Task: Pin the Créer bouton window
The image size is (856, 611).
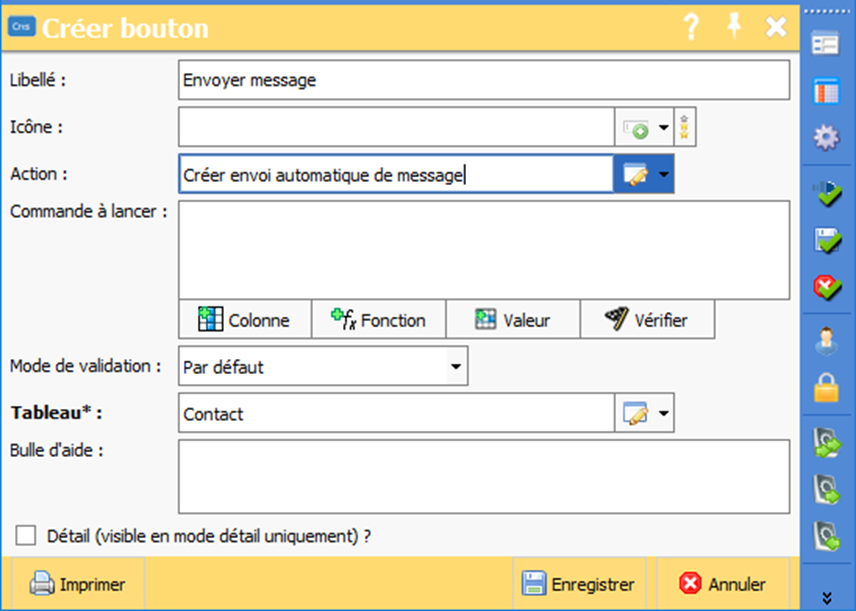Action: (x=735, y=27)
